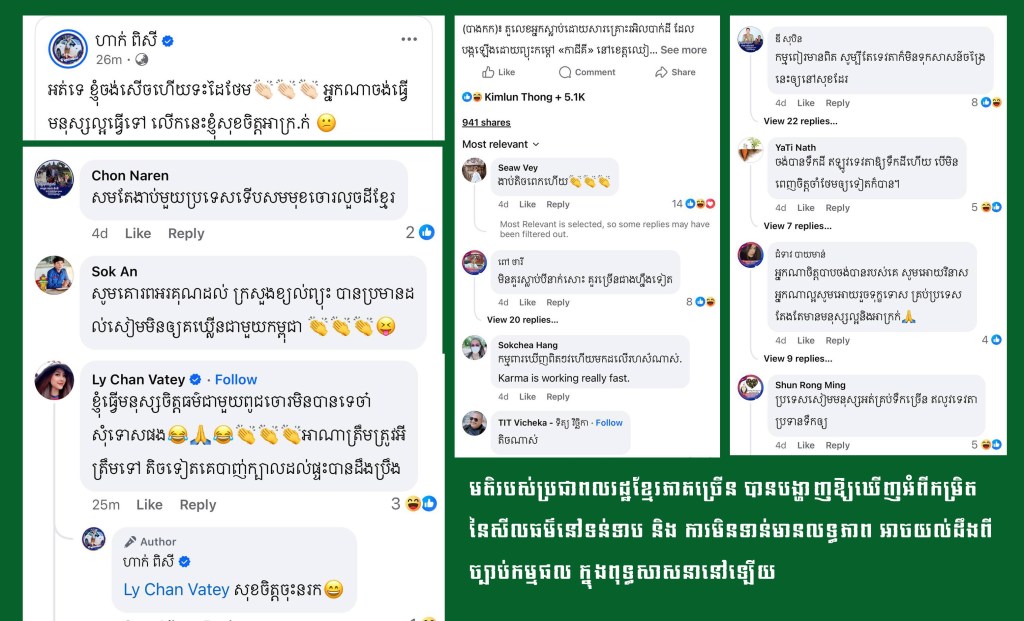Screen dimensions: 1024x621
Task: Open the 941 shares list
Action: tap(486, 122)
